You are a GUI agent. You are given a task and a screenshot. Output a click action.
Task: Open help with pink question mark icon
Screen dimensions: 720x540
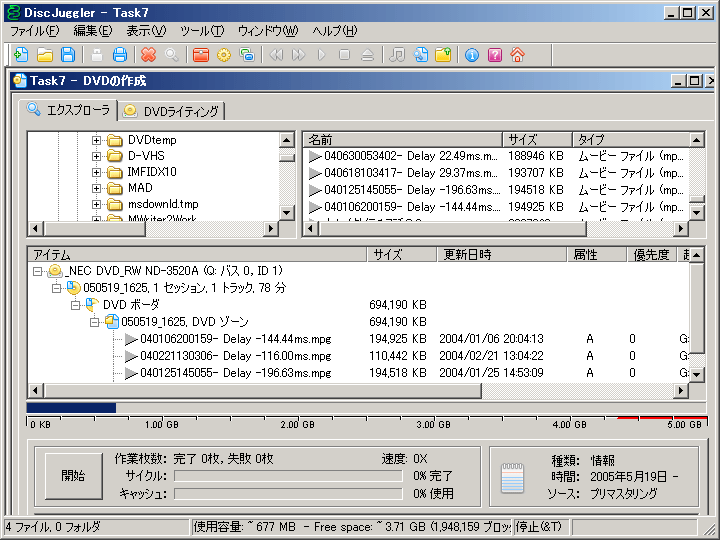pyautogui.click(x=495, y=55)
